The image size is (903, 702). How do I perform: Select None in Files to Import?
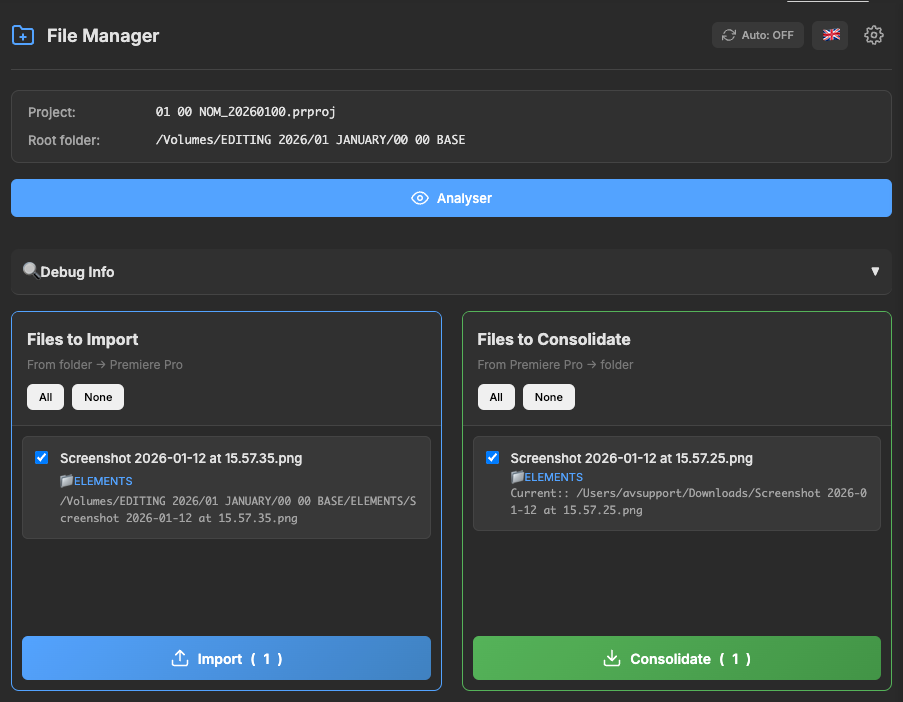[98, 397]
